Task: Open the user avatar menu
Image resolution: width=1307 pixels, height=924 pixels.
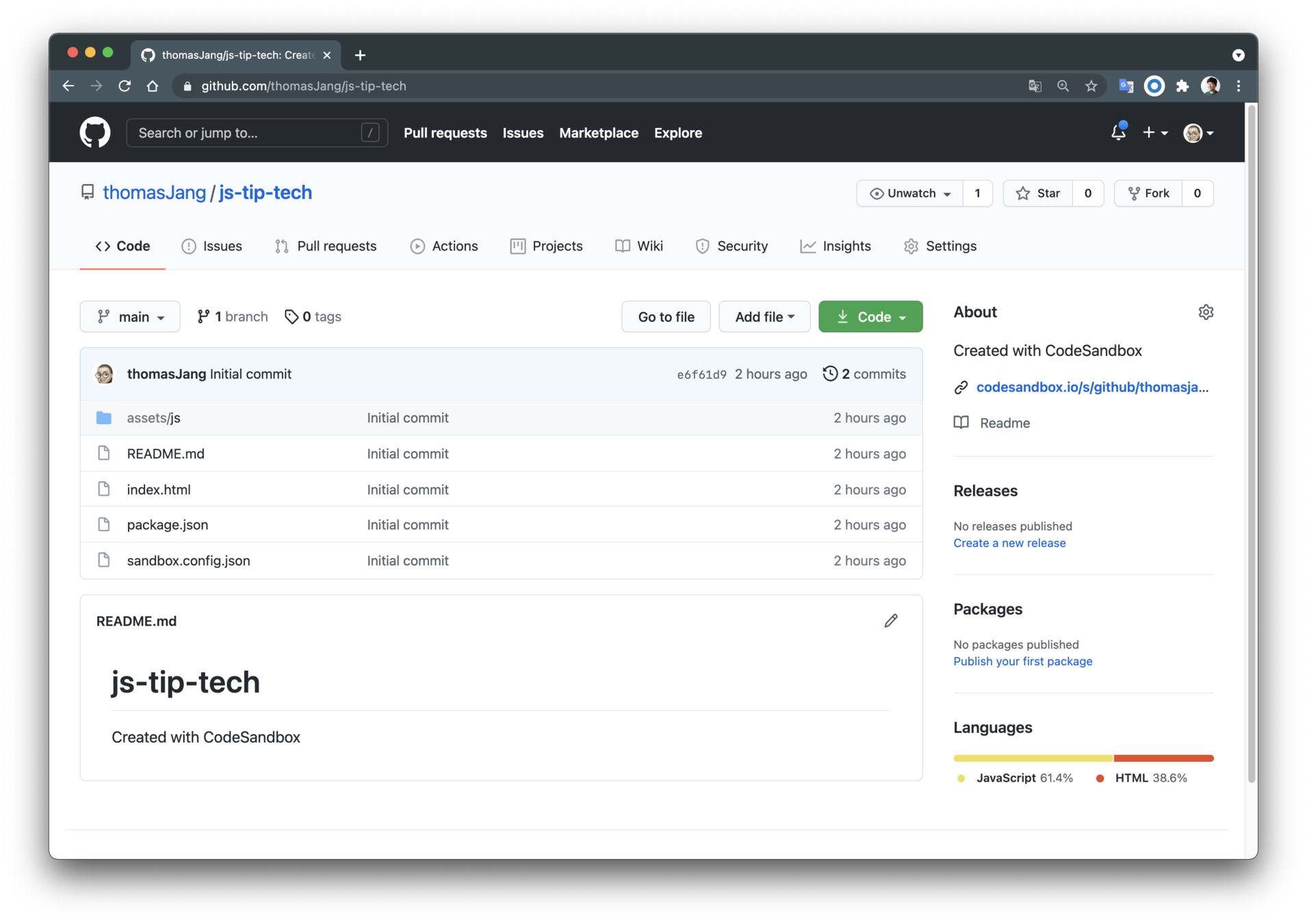Action: [x=1198, y=133]
